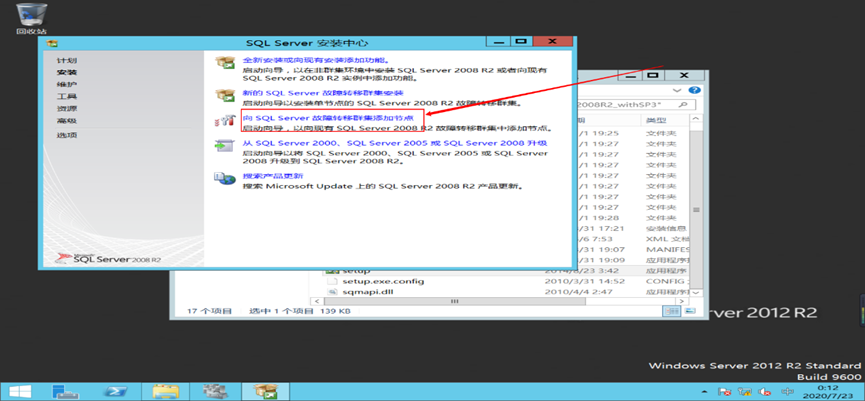Click the upgrade from SQL Server 2000 icon
The height and width of the screenshot is (401, 865).
tap(225, 146)
